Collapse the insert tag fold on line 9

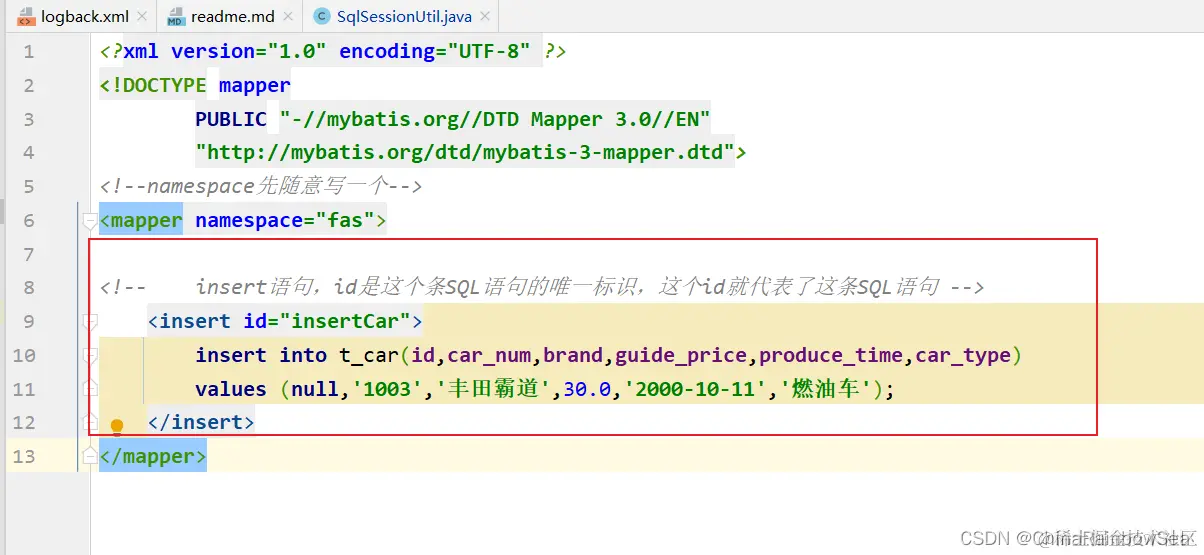coord(90,321)
